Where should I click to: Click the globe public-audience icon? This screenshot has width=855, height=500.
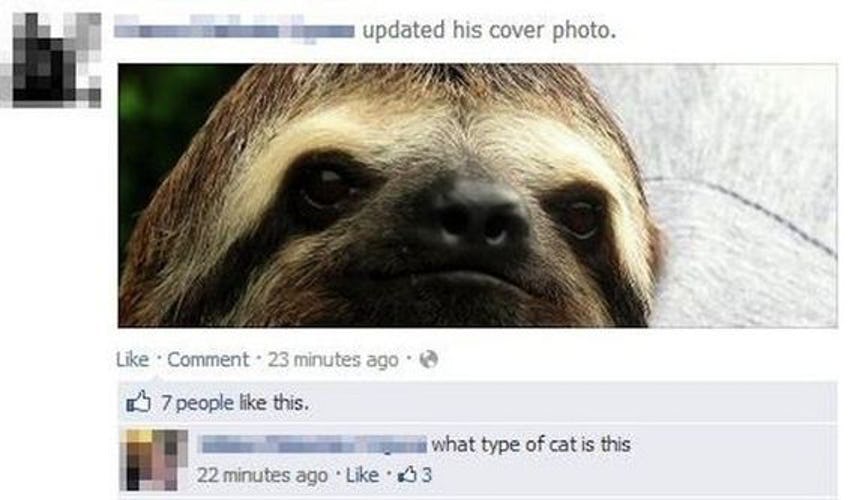pyautogui.click(x=429, y=359)
